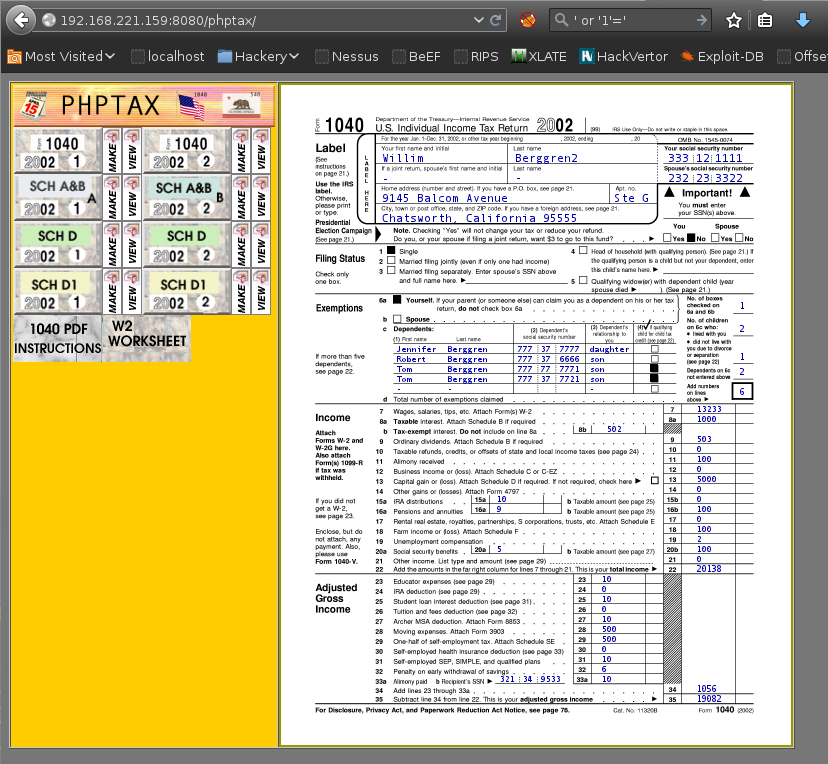
Task: Open the HackVertor bookmark on the toolbar
Action: (x=624, y=57)
